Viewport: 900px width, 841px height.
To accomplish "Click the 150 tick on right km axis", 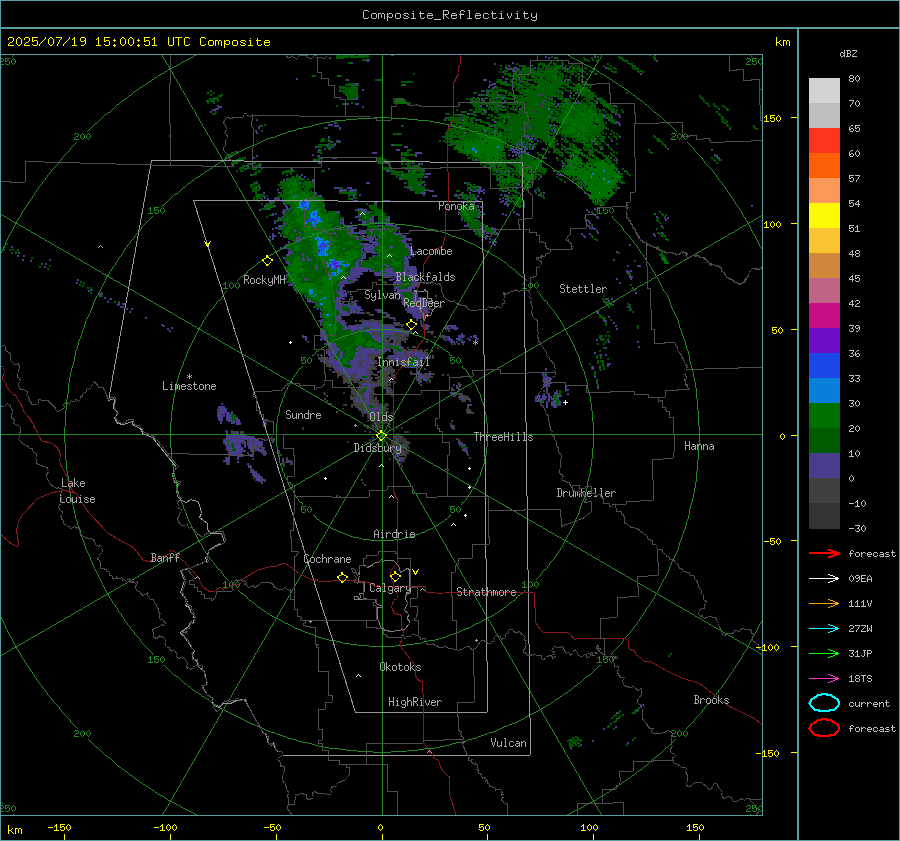I will [x=772, y=118].
